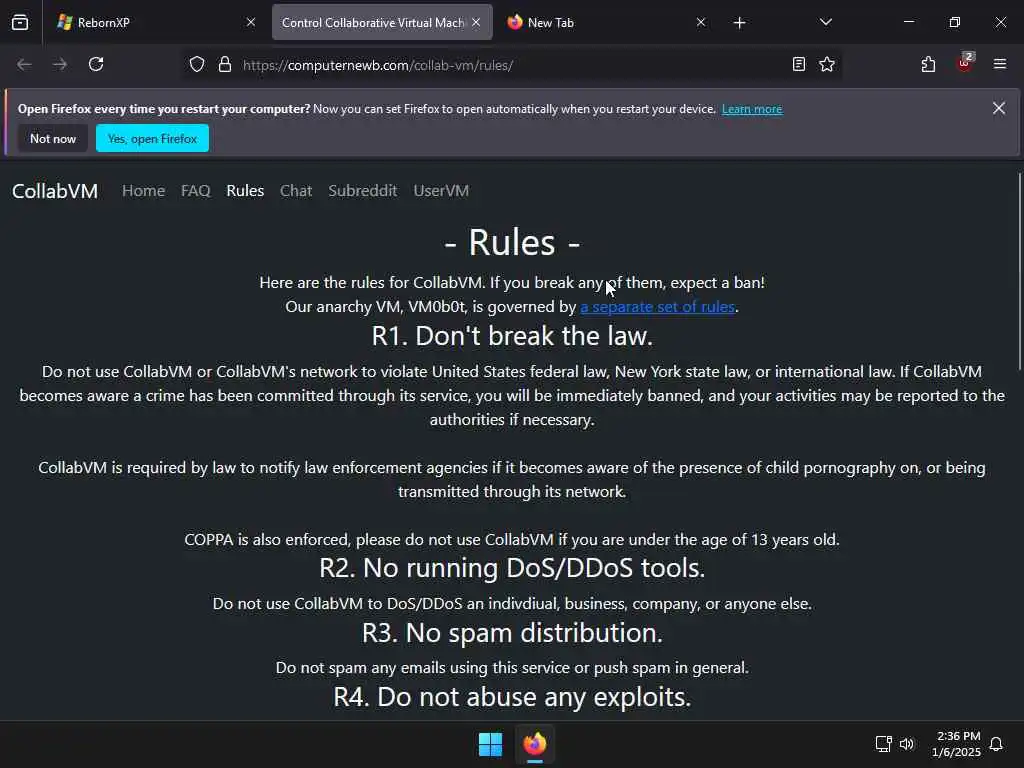This screenshot has width=1024, height=768.
Task: Reload the current page
Action: coord(96,64)
